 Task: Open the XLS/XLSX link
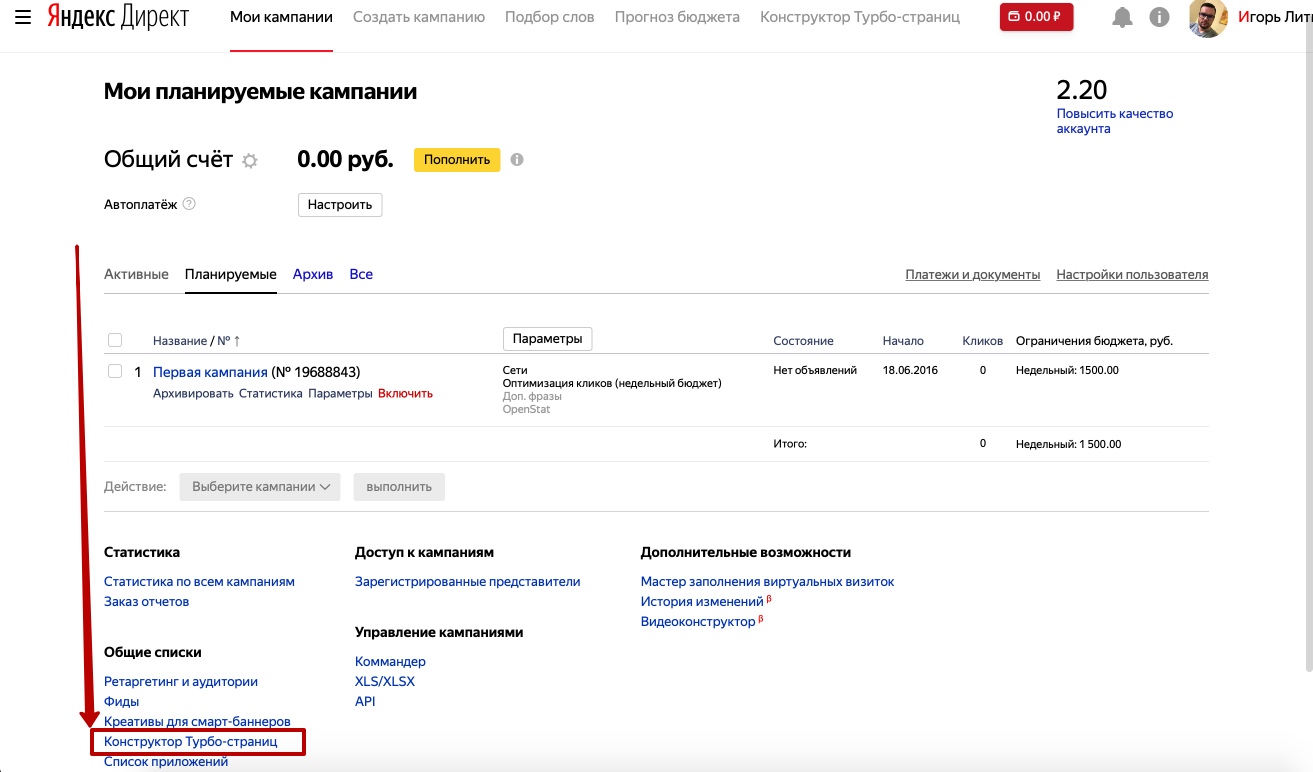[x=385, y=681]
